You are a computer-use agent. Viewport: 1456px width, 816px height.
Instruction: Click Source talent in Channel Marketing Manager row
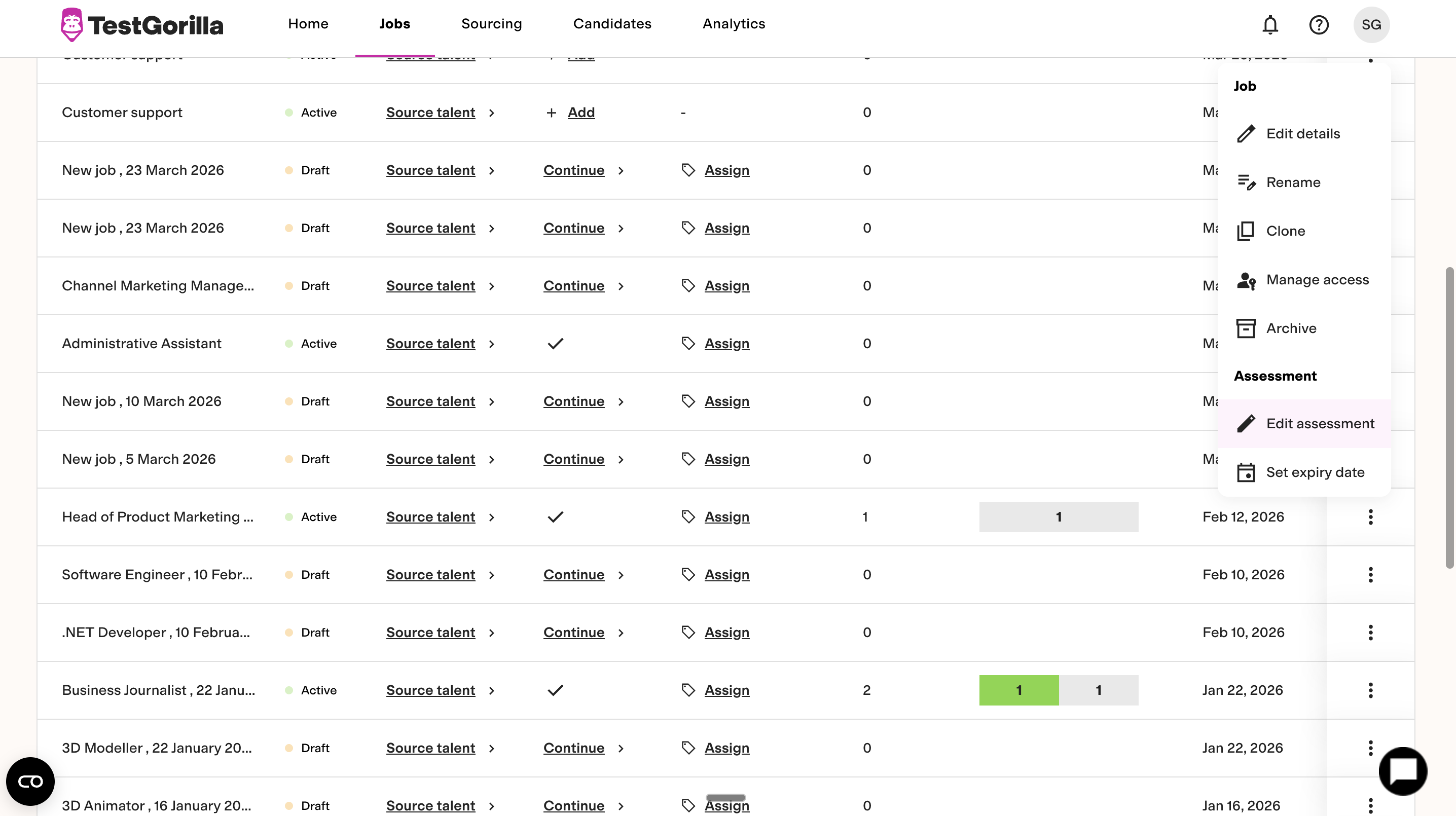(430, 286)
